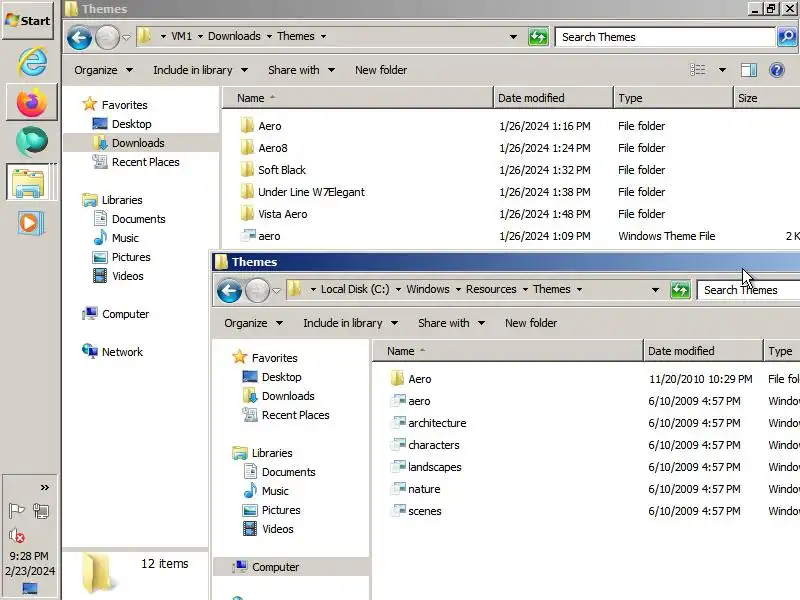The height and width of the screenshot is (600, 800).
Task: Go back in the Downloads Themes window
Action: (79, 37)
